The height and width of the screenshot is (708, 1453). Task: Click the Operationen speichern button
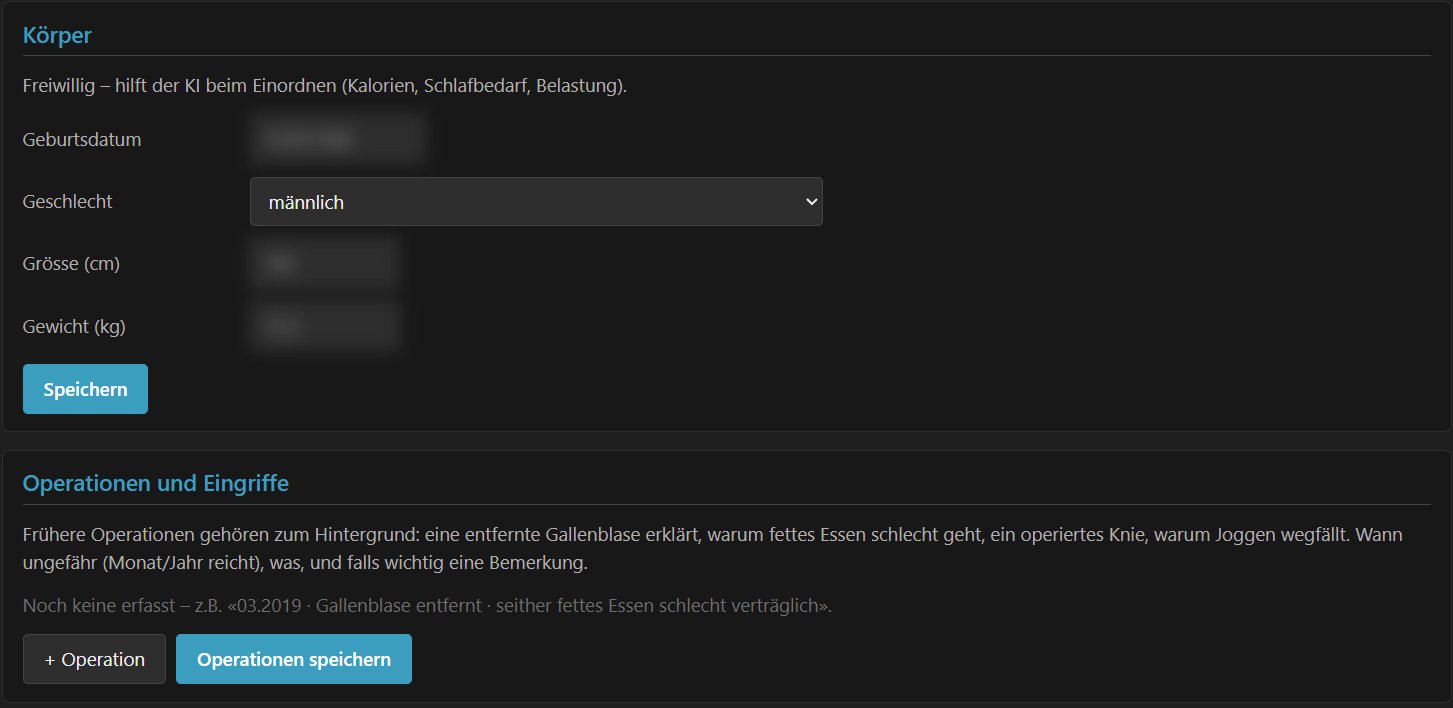tap(294, 659)
